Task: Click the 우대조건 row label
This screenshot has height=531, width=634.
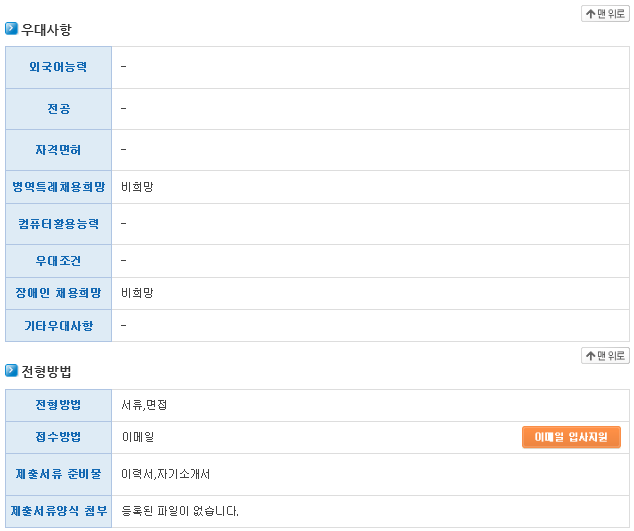Action: 58,261
